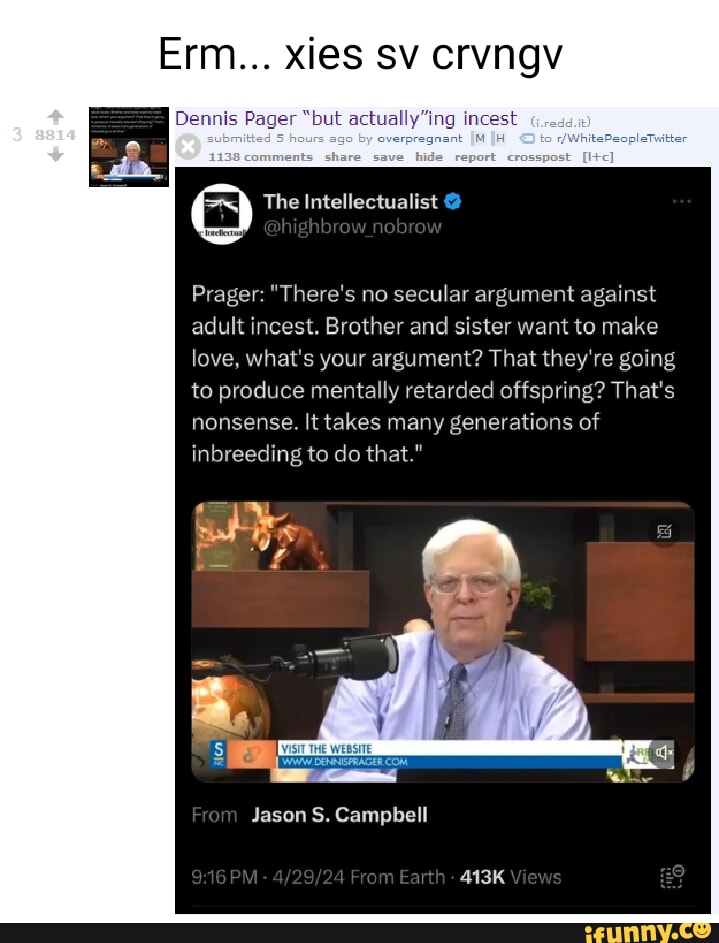The image size is (719, 943).
Task: Click the tweet's three-dot more menu
Action: click(x=681, y=201)
